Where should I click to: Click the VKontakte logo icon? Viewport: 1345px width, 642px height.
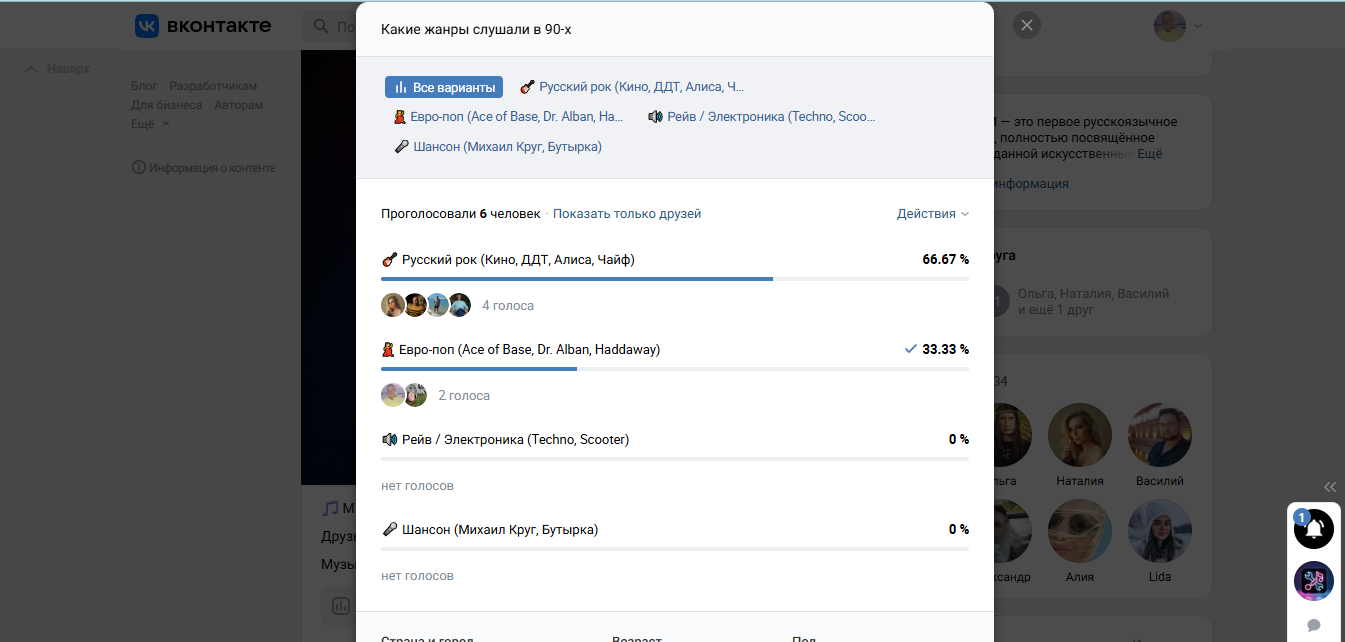click(147, 26)
